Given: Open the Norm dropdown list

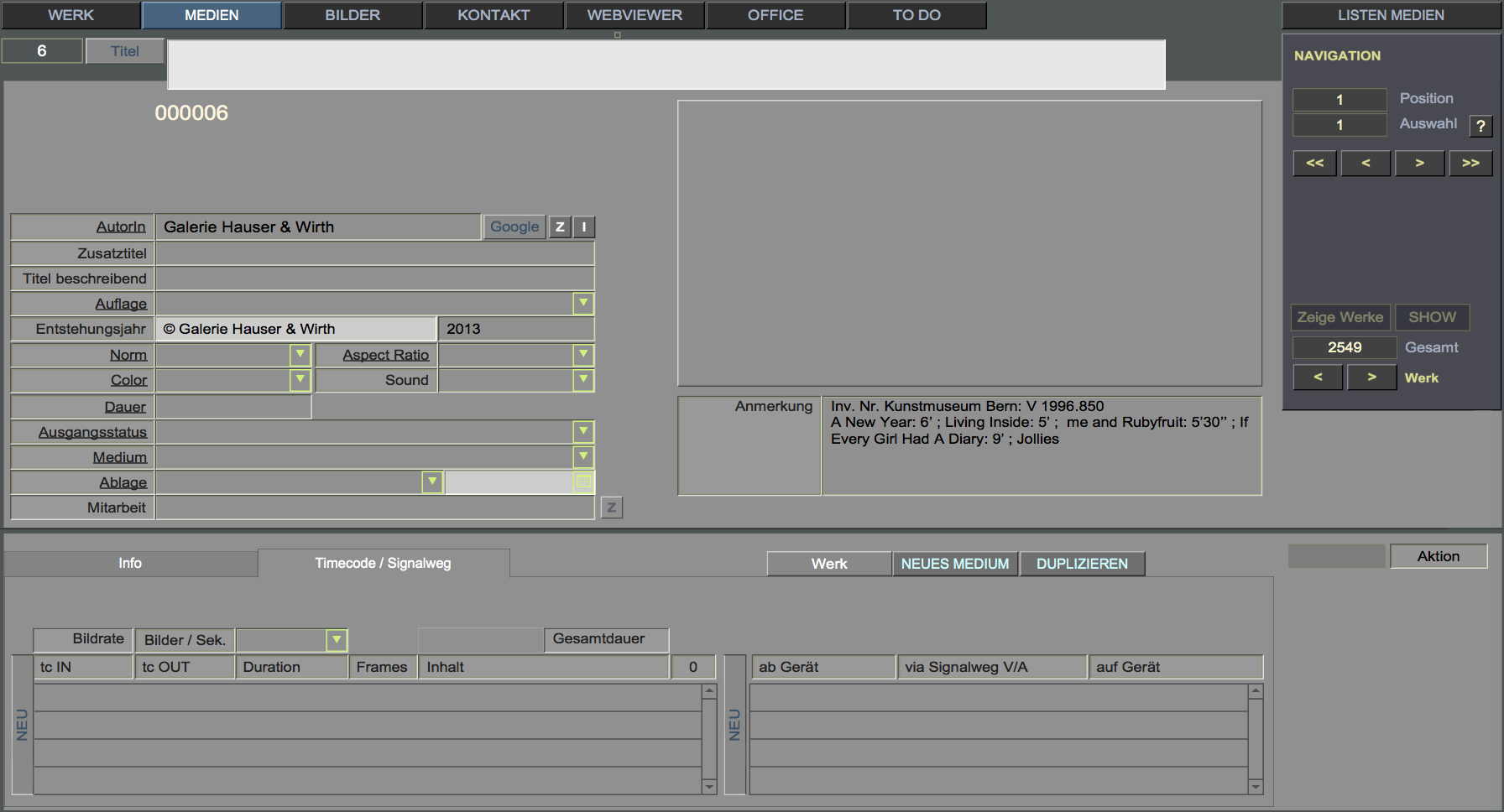Looking at the screenshot, I should click(x=300, y=355).
